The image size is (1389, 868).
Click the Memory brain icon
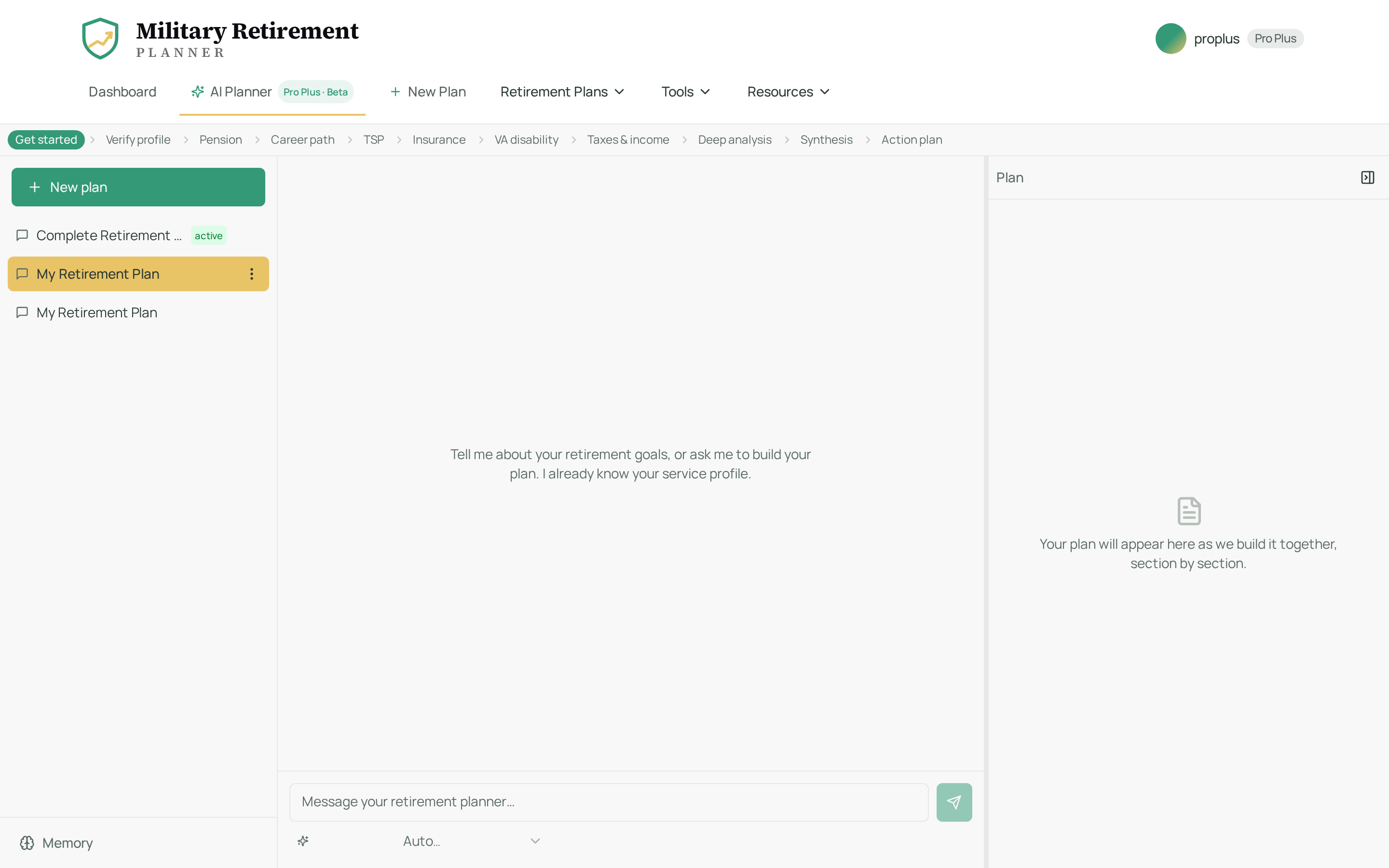27,843
